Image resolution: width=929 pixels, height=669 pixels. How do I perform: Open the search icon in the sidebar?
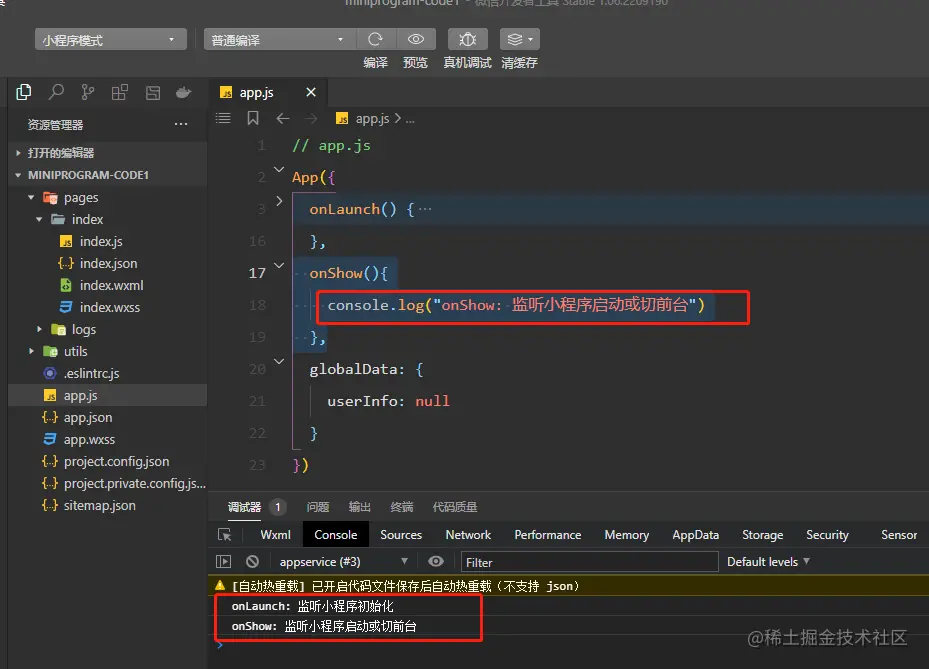tap(56, 92)
